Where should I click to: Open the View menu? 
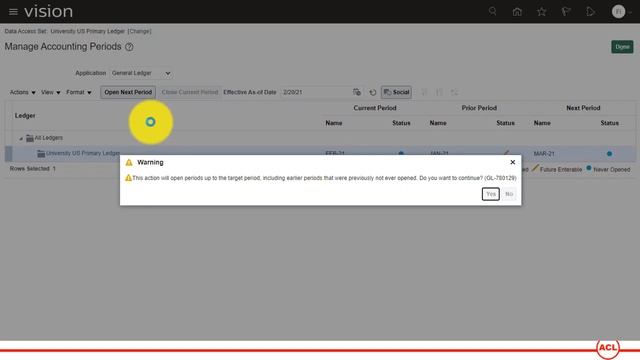click(51, 92)
